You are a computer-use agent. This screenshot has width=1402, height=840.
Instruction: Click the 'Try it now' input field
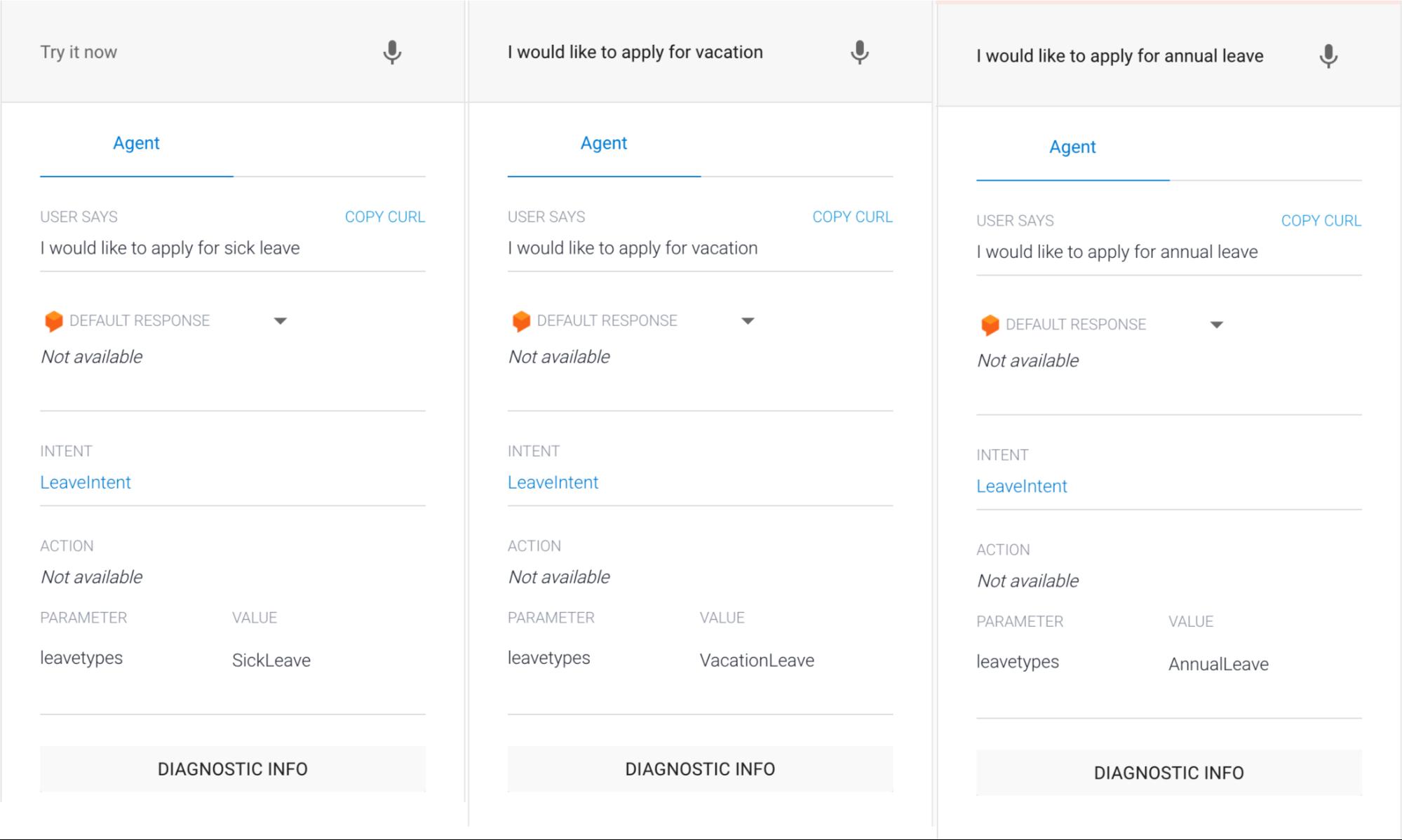coord(196,53)
